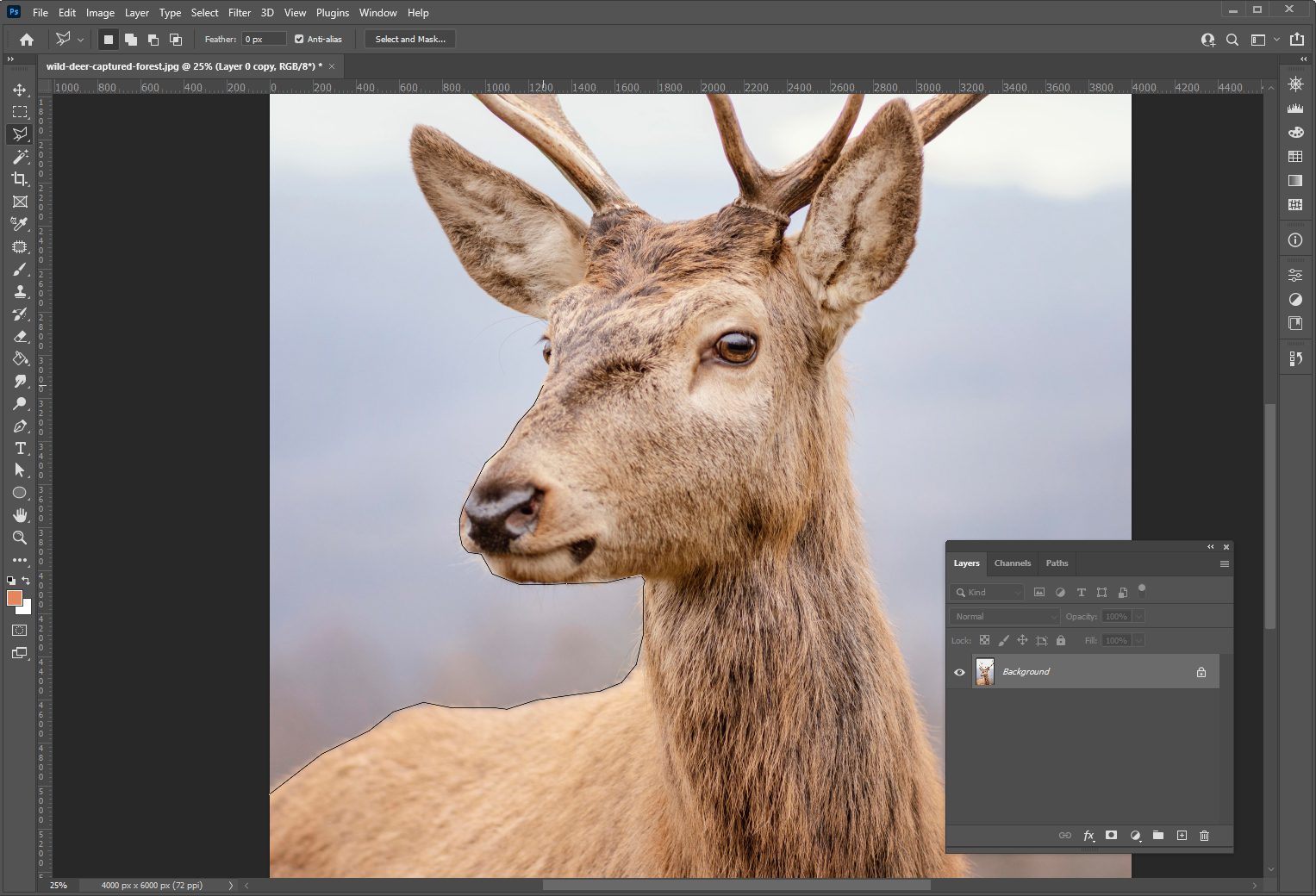This screenshot has width=1316, height=896.
Task: Click the Home button in options bar
Action: (27, 39)
